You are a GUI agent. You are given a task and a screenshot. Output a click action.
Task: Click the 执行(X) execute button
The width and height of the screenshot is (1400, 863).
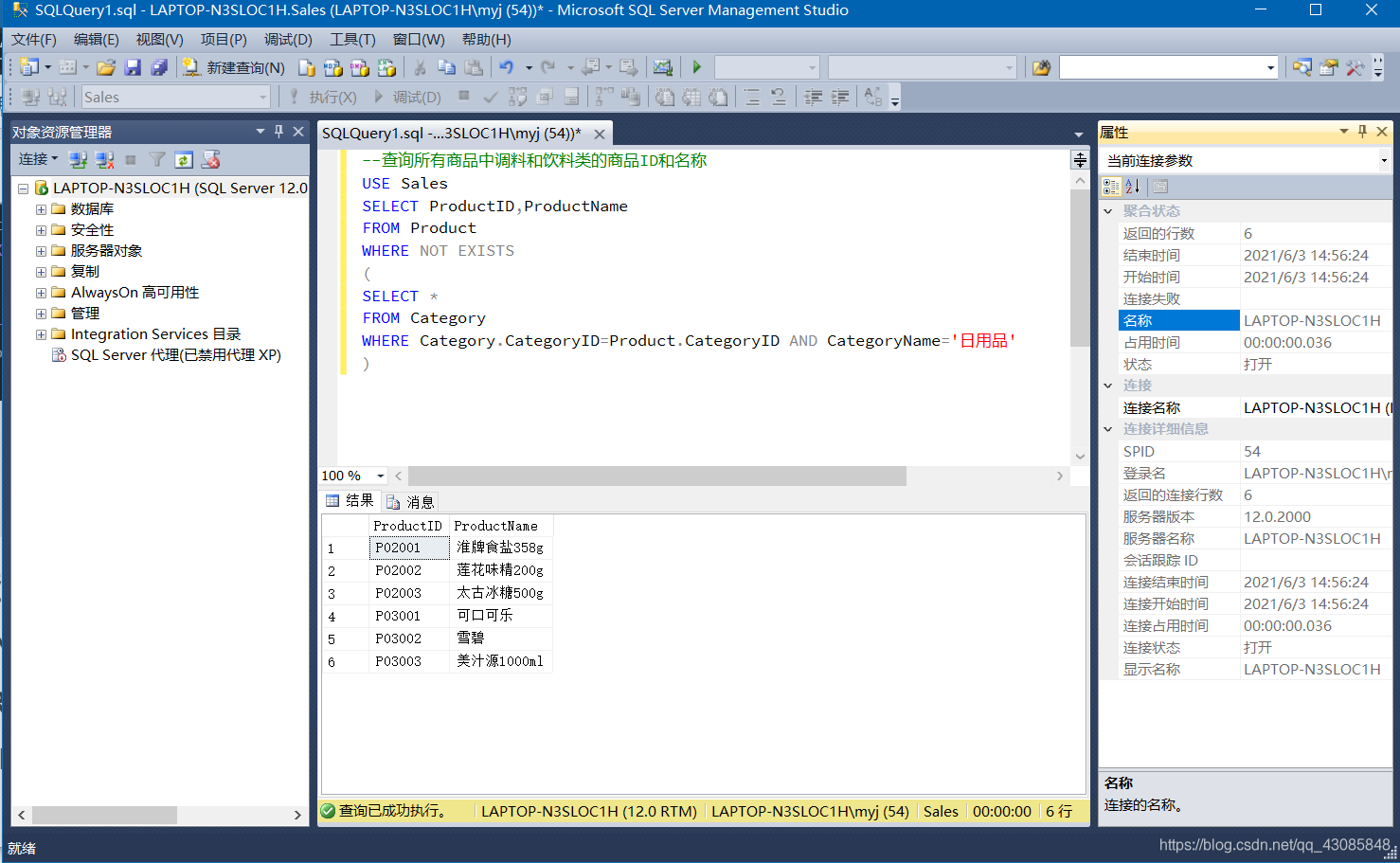coord(322,97)
